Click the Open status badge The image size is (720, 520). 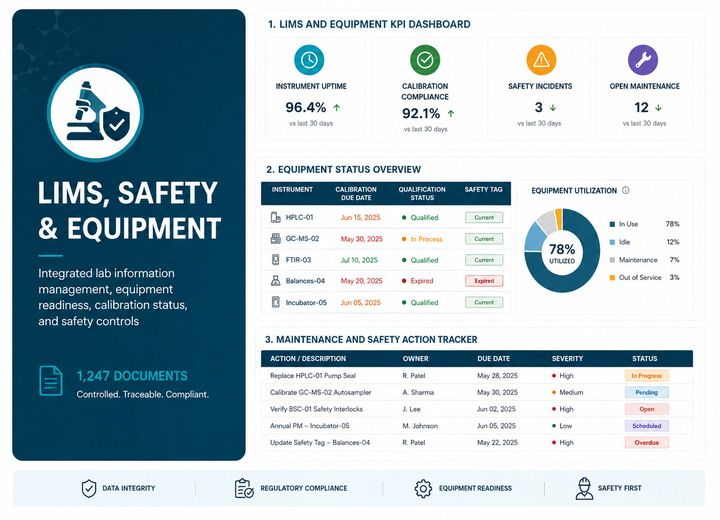tap(647, 409)
